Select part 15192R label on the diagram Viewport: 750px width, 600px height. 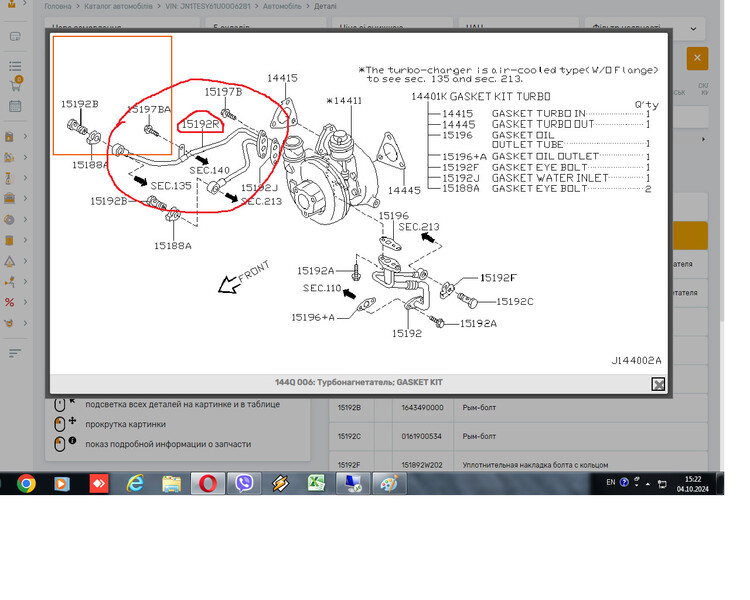tap(199, 125)
